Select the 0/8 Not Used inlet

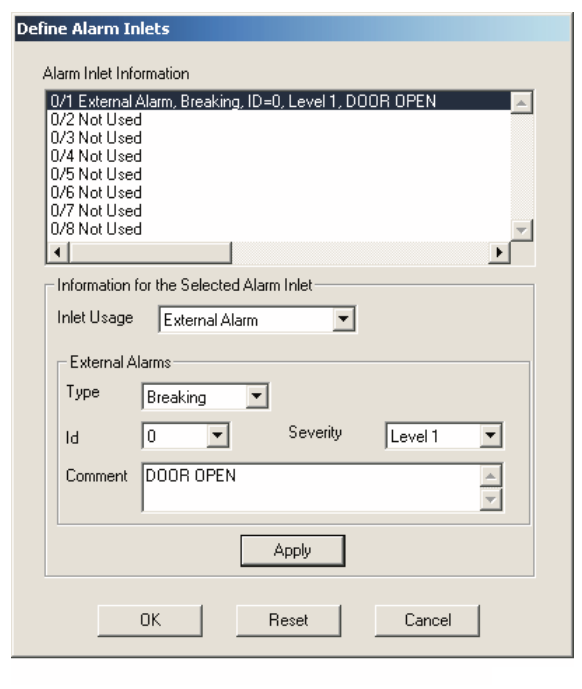tap(279, 229)
